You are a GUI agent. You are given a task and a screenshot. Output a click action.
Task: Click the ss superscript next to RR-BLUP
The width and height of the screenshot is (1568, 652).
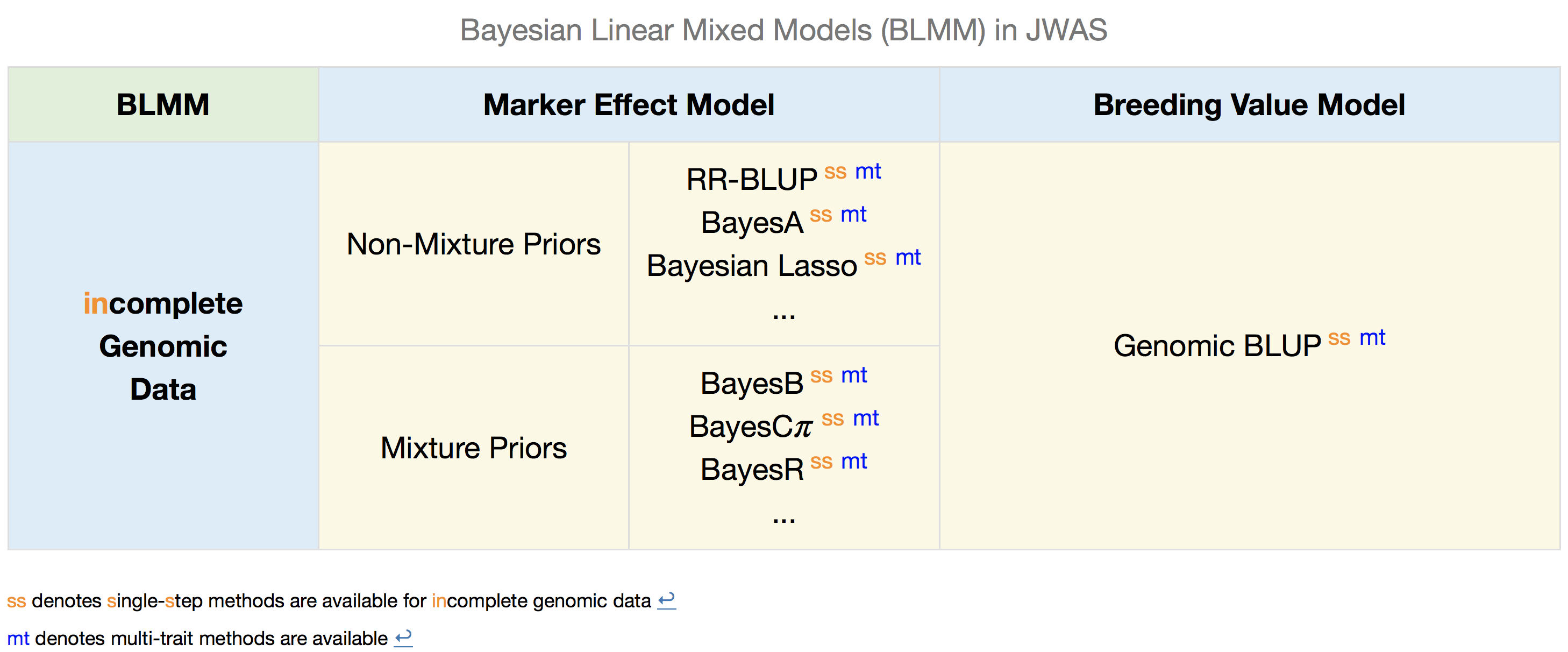[x=835, y=172]
